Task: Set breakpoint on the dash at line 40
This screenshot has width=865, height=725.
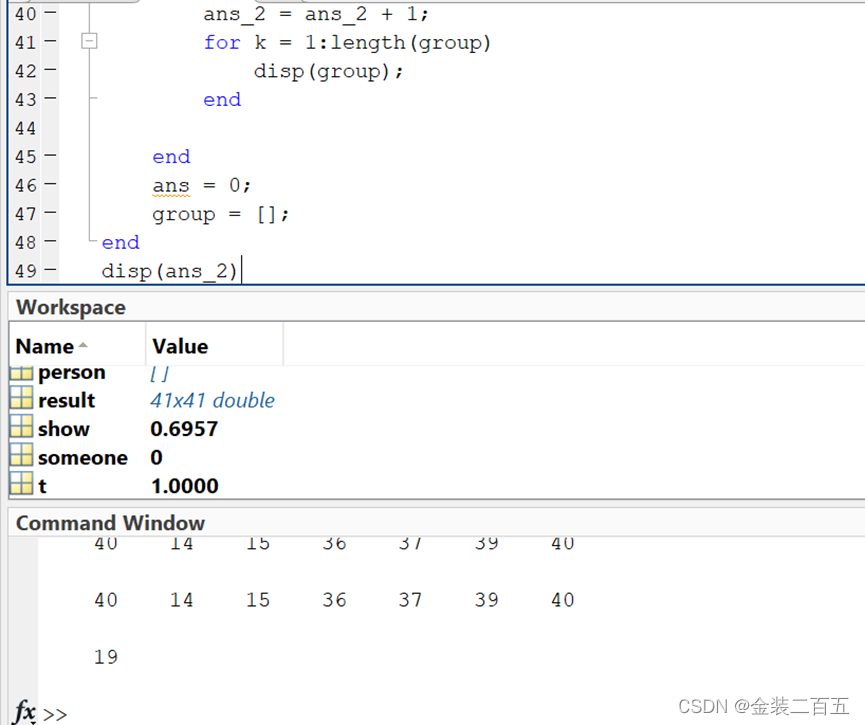Action: (50, 12)
